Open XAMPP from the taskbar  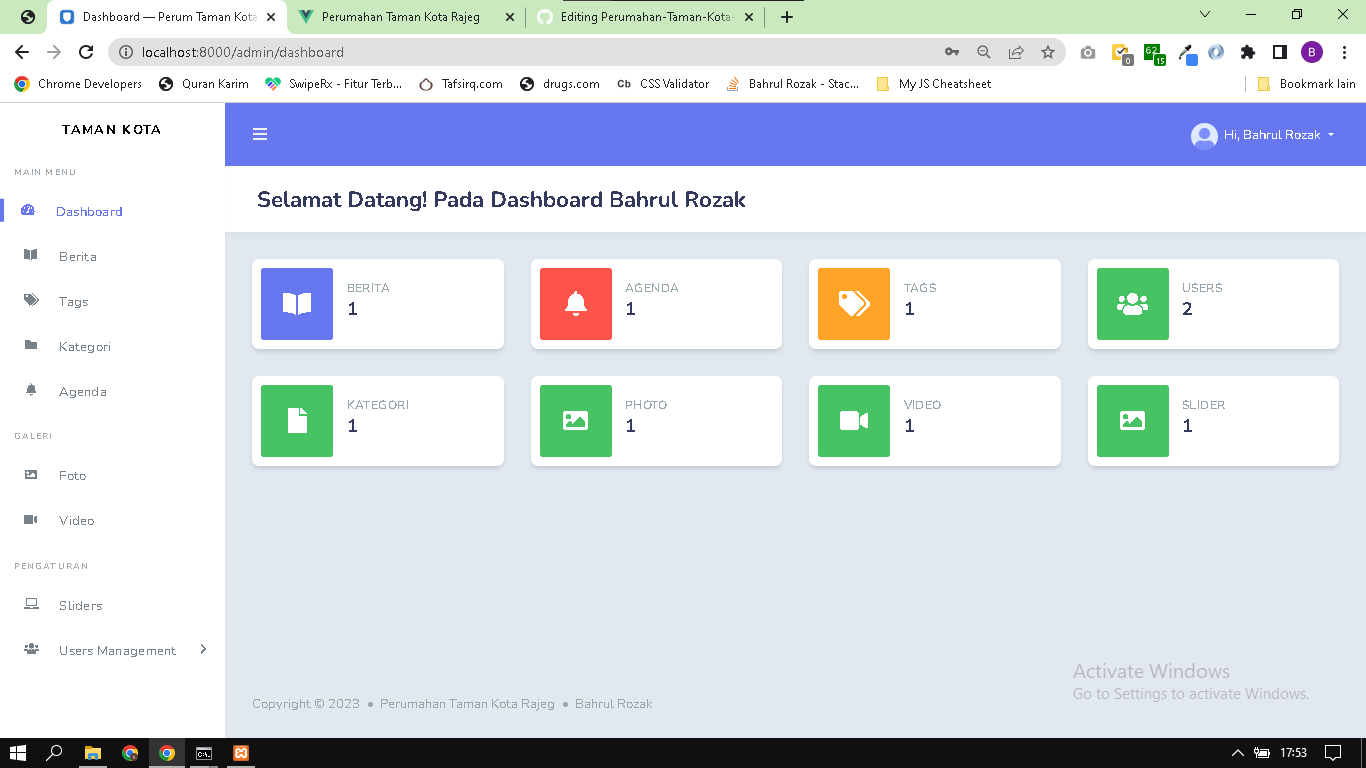coord(241,753)
